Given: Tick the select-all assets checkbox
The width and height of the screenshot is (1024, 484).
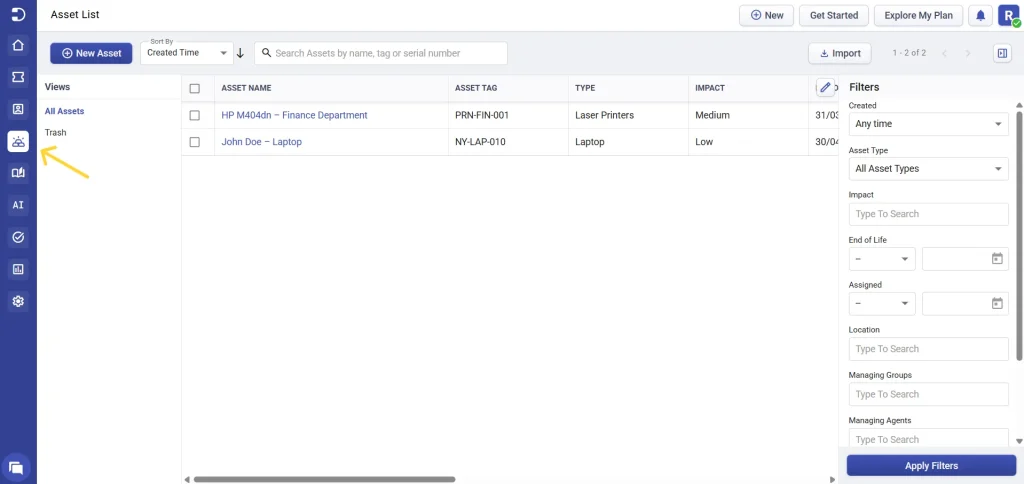Looking at the screenshot, I should coord(195,88).
